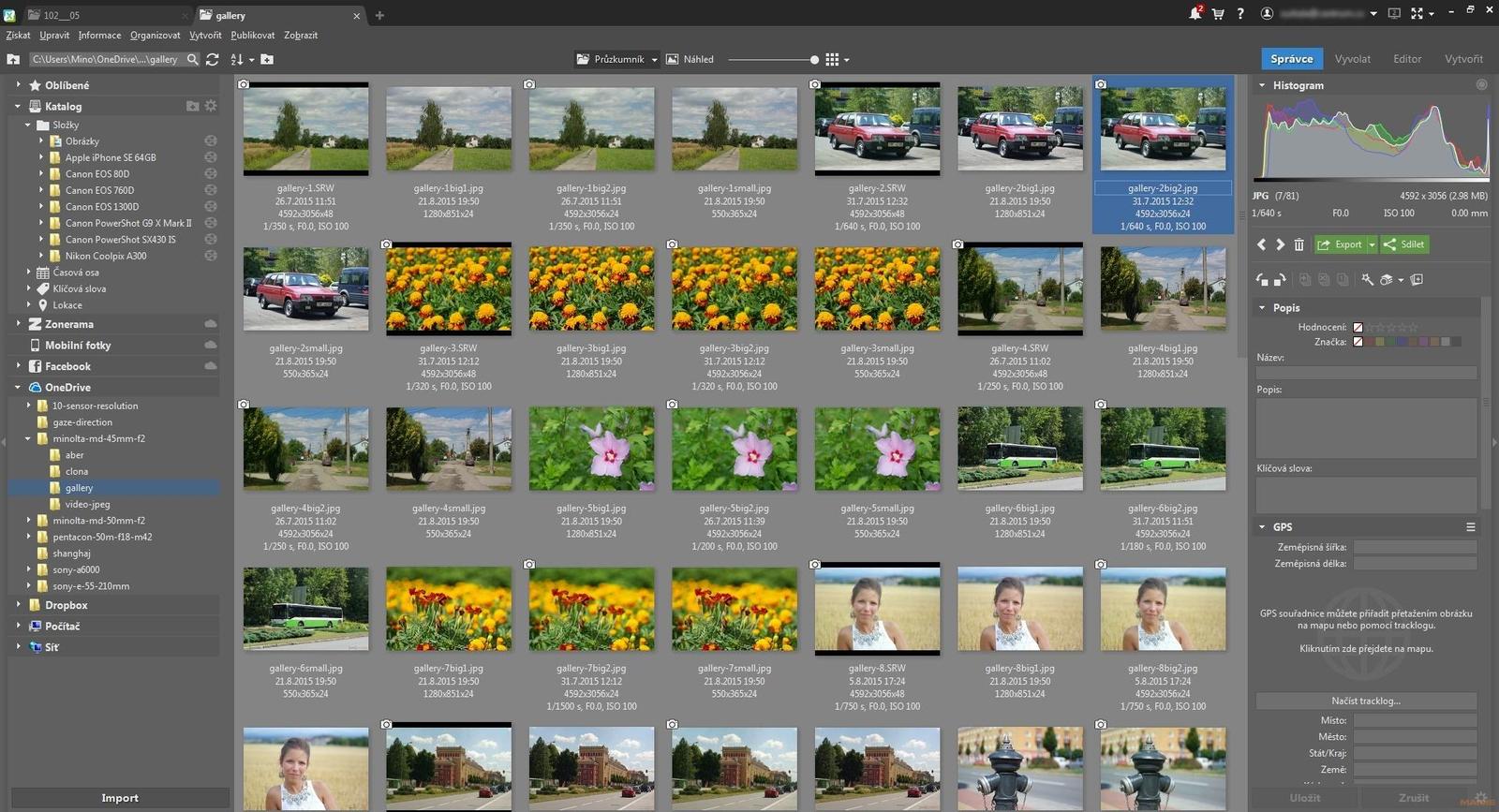The image size is (1499, 812).
Task: Click the green Export button
Action: tap(1341, 244)
